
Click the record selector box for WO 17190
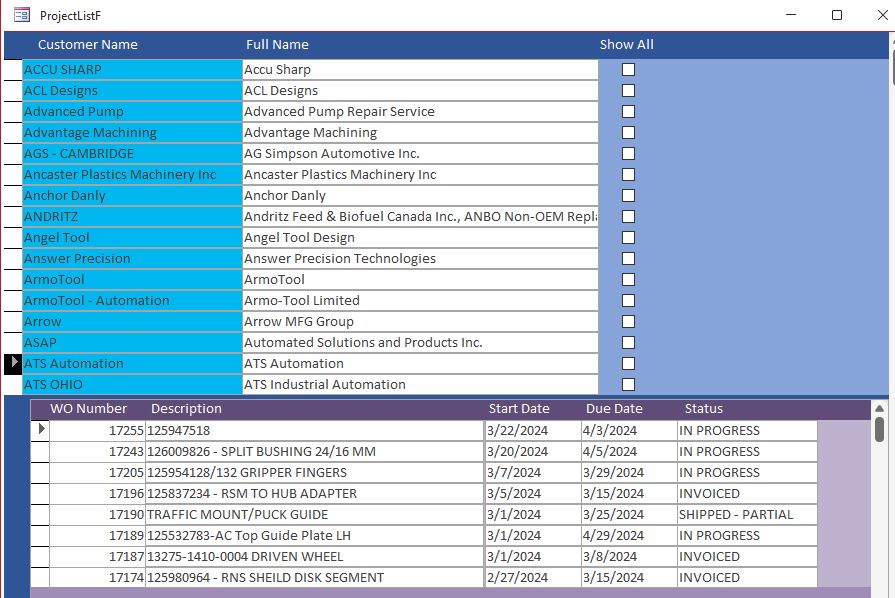40,515
